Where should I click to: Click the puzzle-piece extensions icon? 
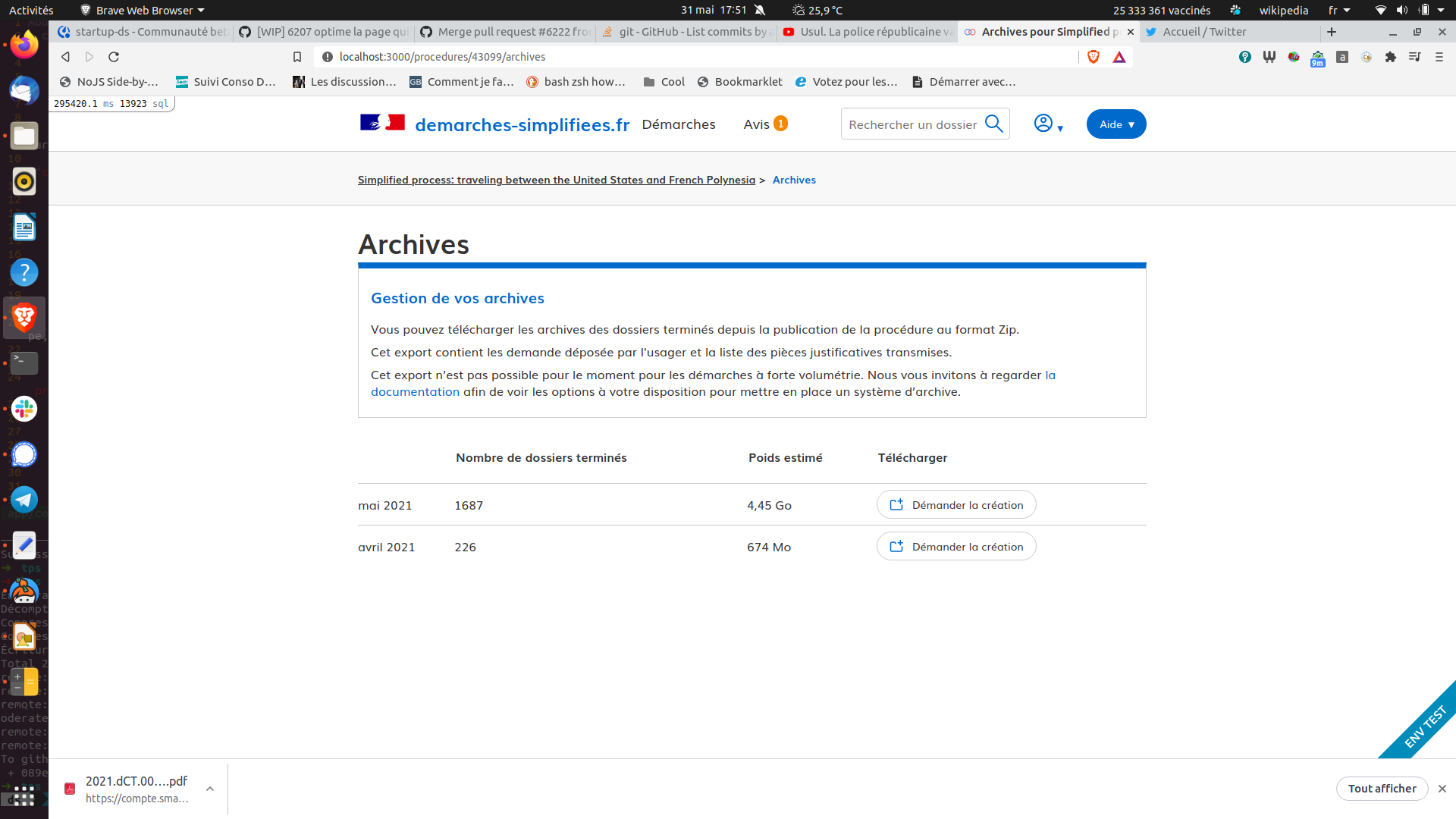point(1392,57)
